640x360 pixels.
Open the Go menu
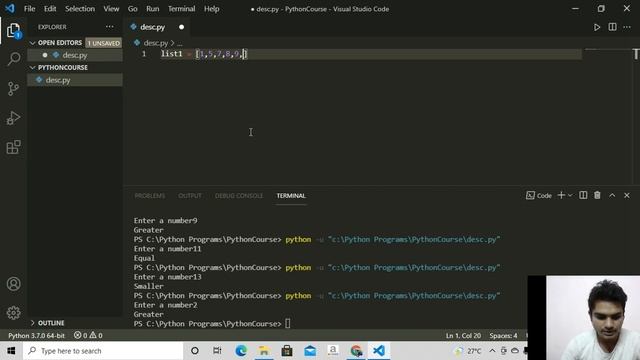click(133, 9)
